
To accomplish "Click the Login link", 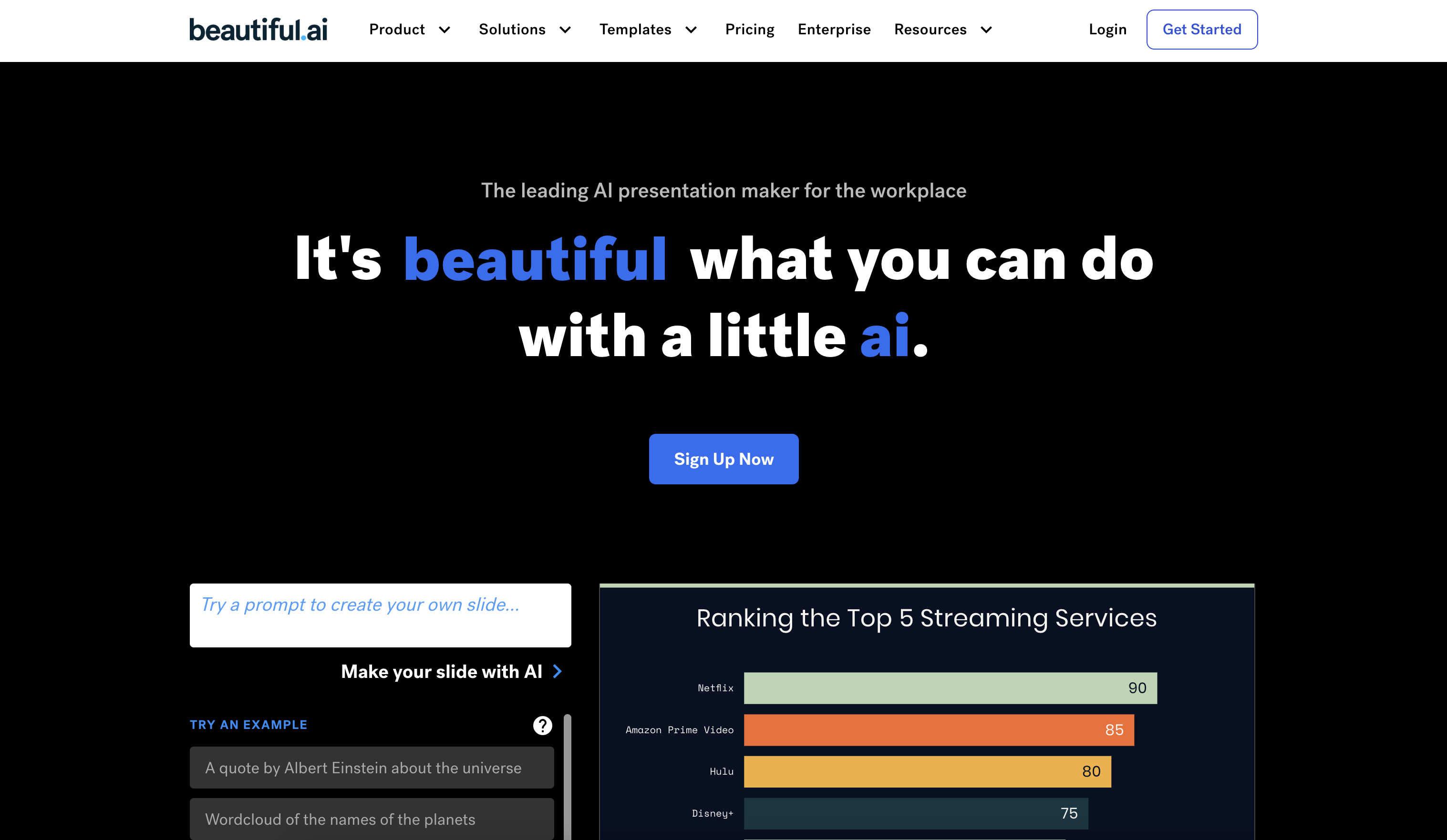I will pos(1107,29).
